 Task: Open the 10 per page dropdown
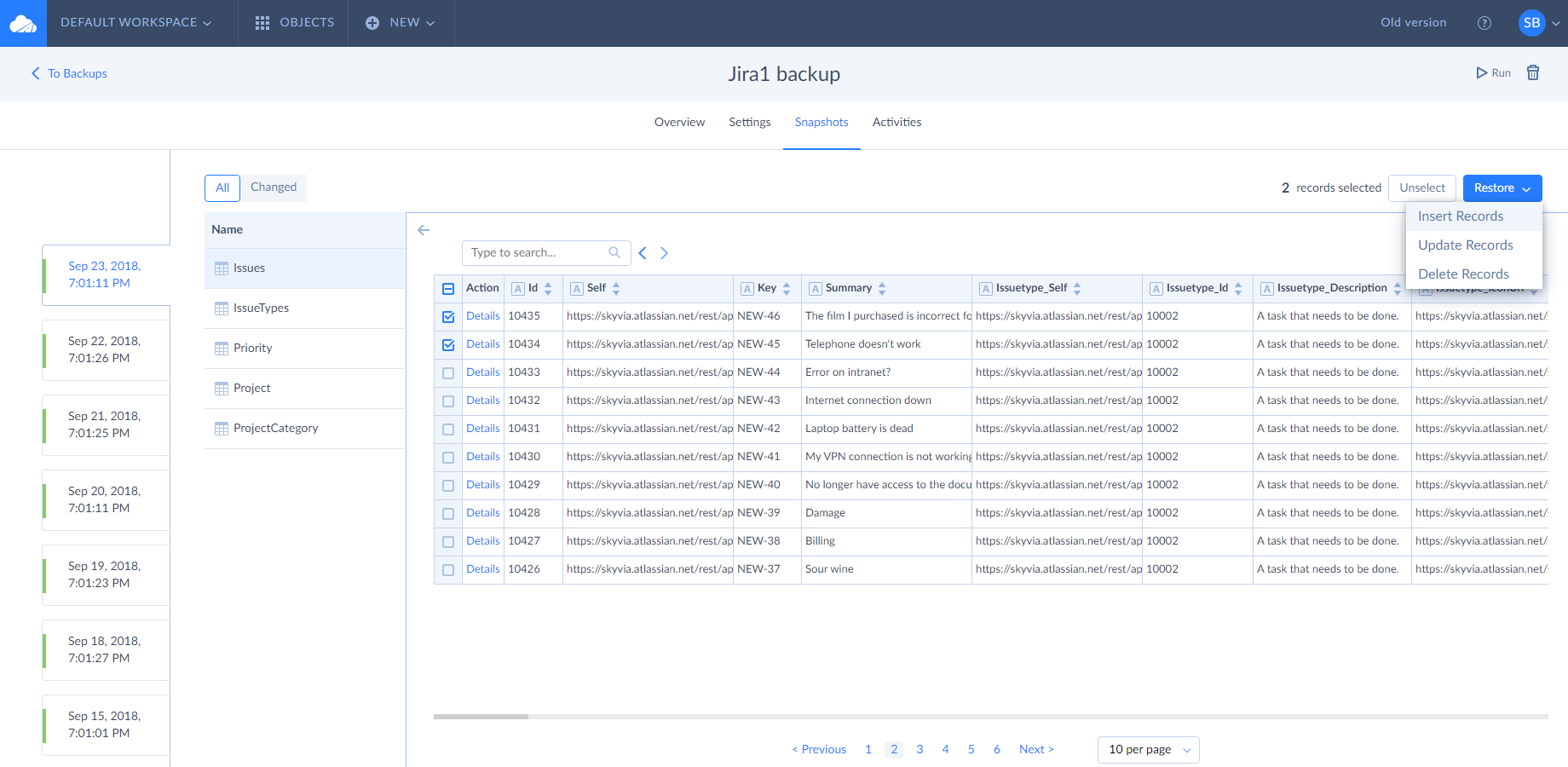(x=1149, y=750)
